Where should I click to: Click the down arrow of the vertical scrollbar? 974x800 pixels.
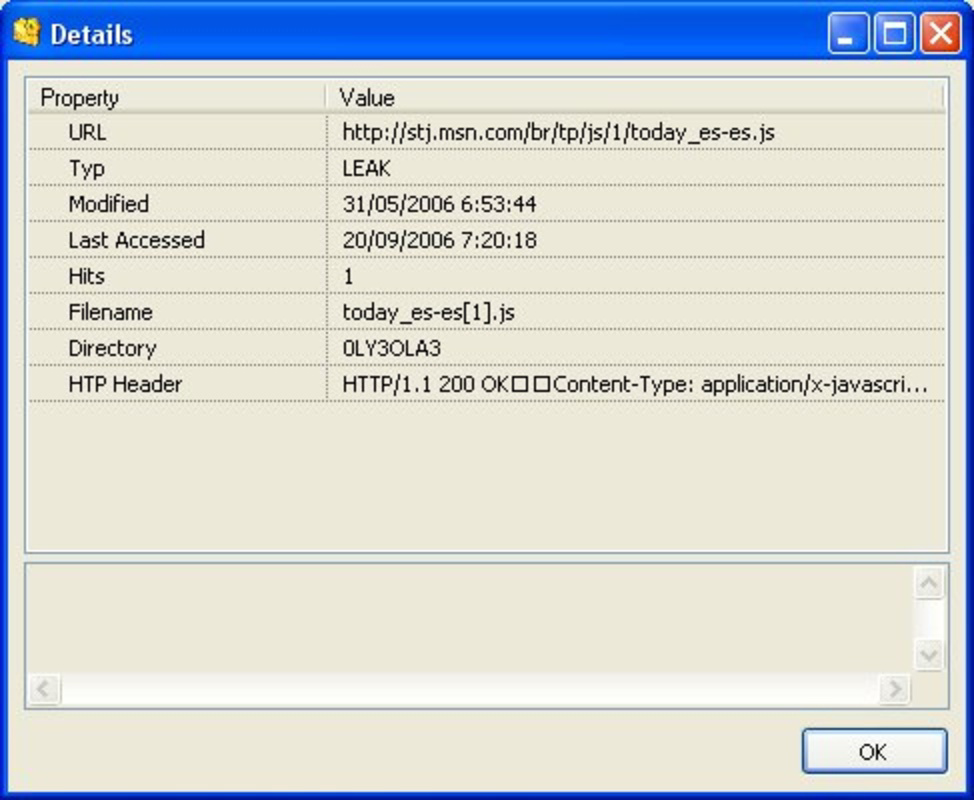point(929,652)
